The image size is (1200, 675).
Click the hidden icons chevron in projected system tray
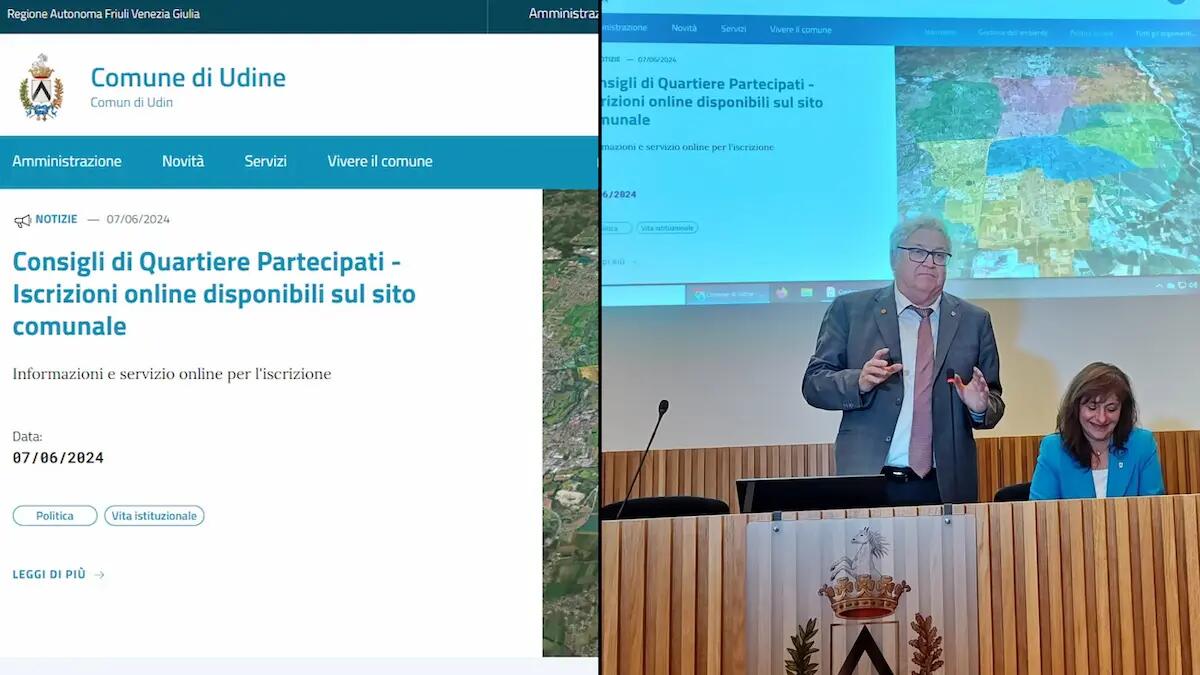point(1159,285)
